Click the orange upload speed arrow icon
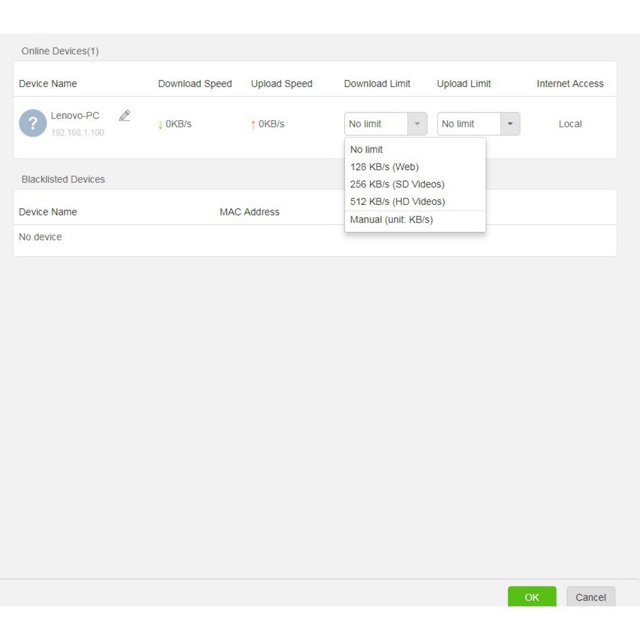Image resolution: width=640 pixels, height=640 pixels. pos(253,124)
